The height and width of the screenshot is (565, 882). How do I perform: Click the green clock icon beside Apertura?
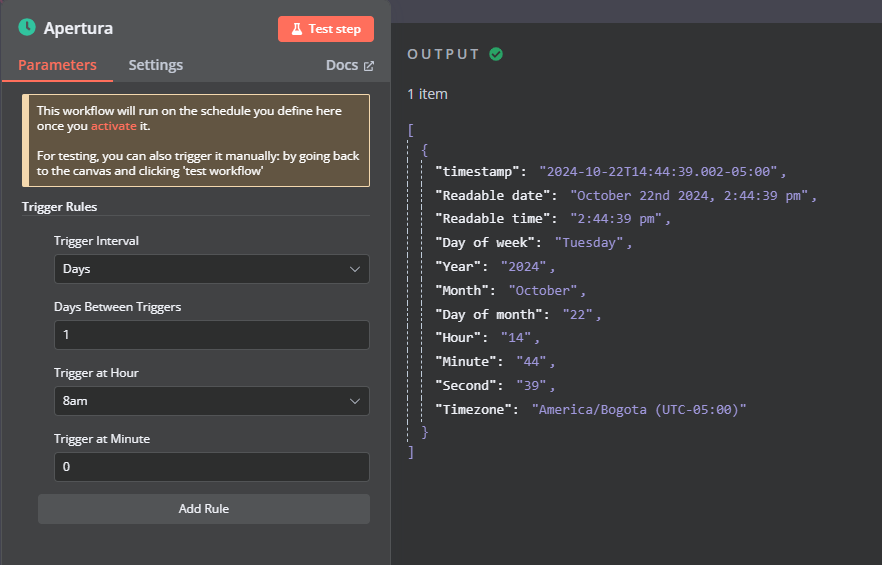pyautogui.click(x=27, y=28)
